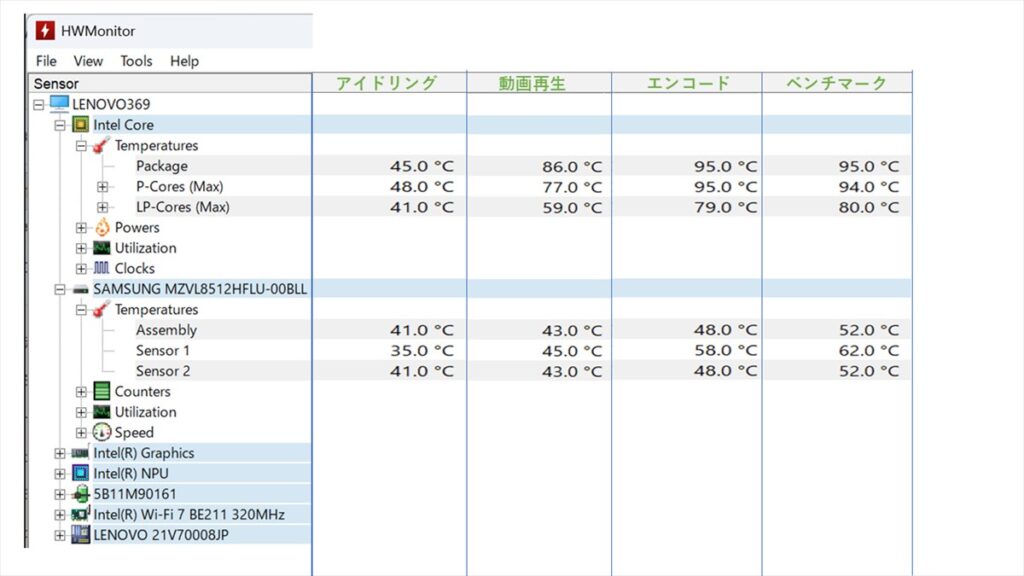Expand the Speed section
The height and width of the screenshot is (576, 1024).
tap(81, 432)
